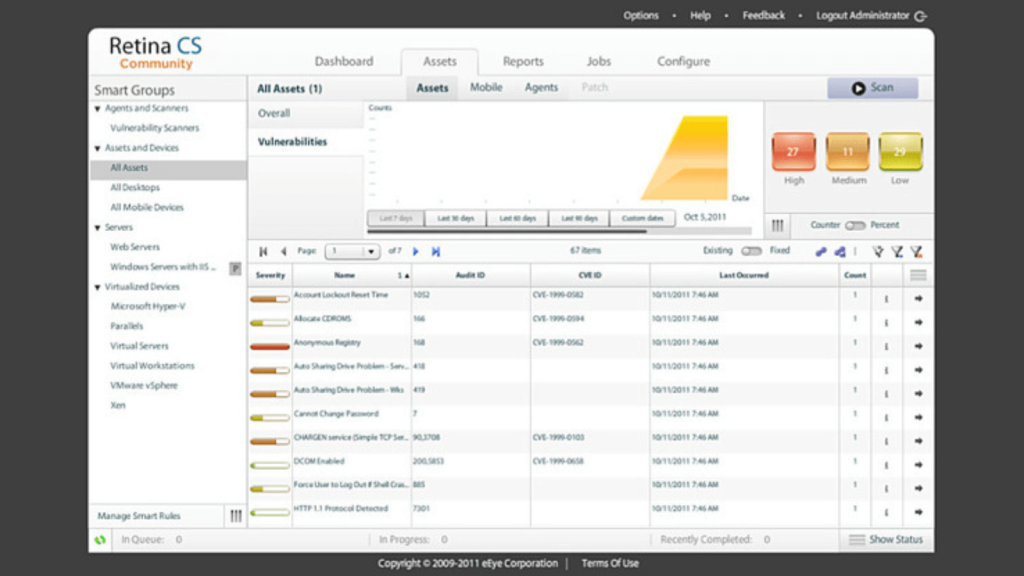The image size is (1024, 576).
Task: Open the Feedback link
Action: pos(763,16)
